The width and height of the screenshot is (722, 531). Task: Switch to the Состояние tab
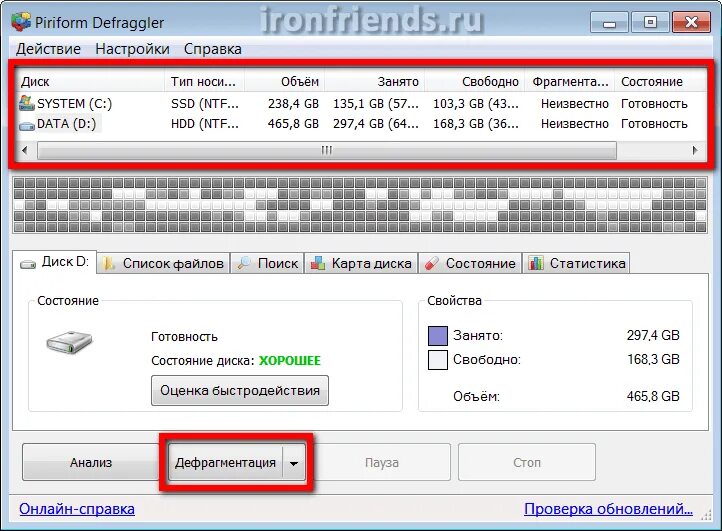470,263
